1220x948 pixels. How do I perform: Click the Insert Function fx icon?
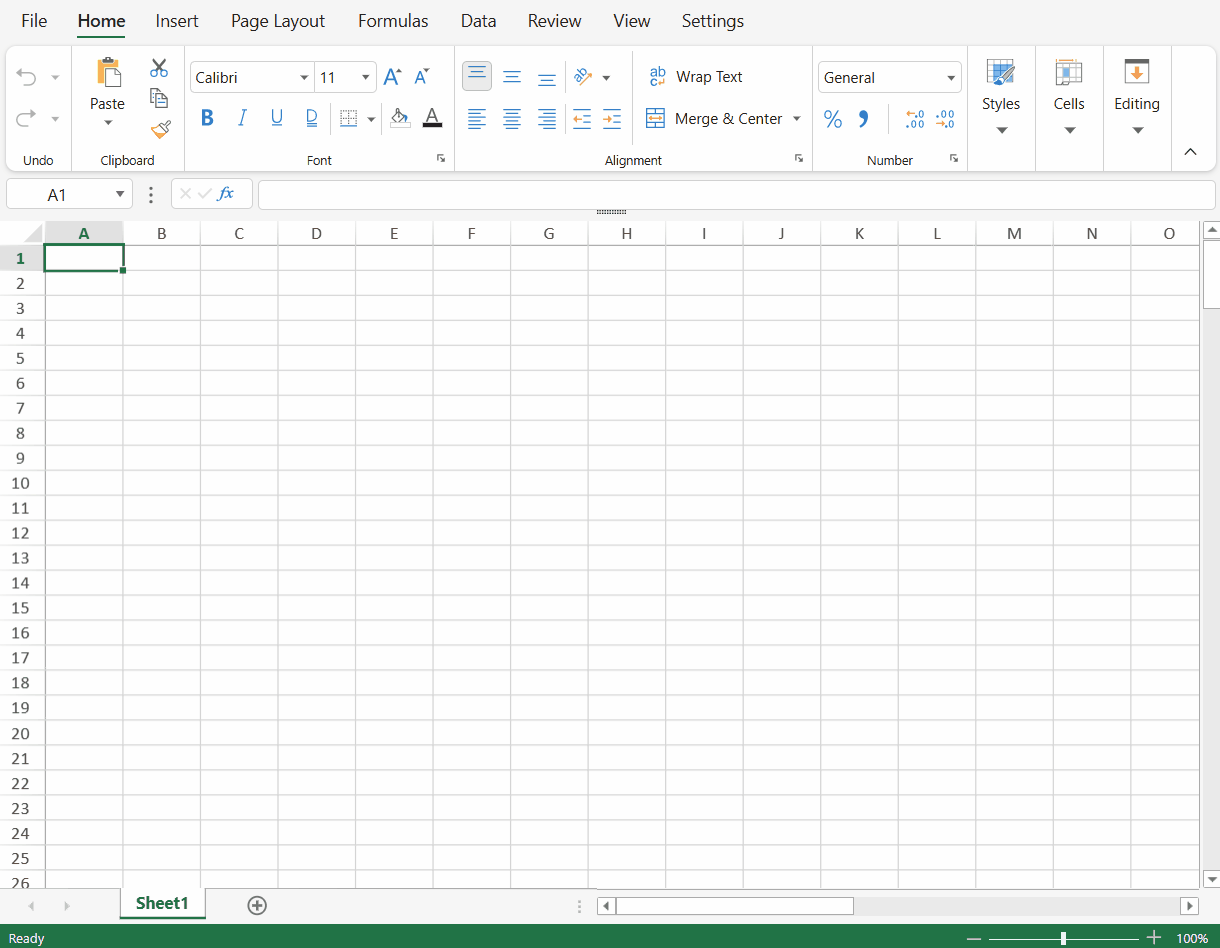[x=226, y=194]
